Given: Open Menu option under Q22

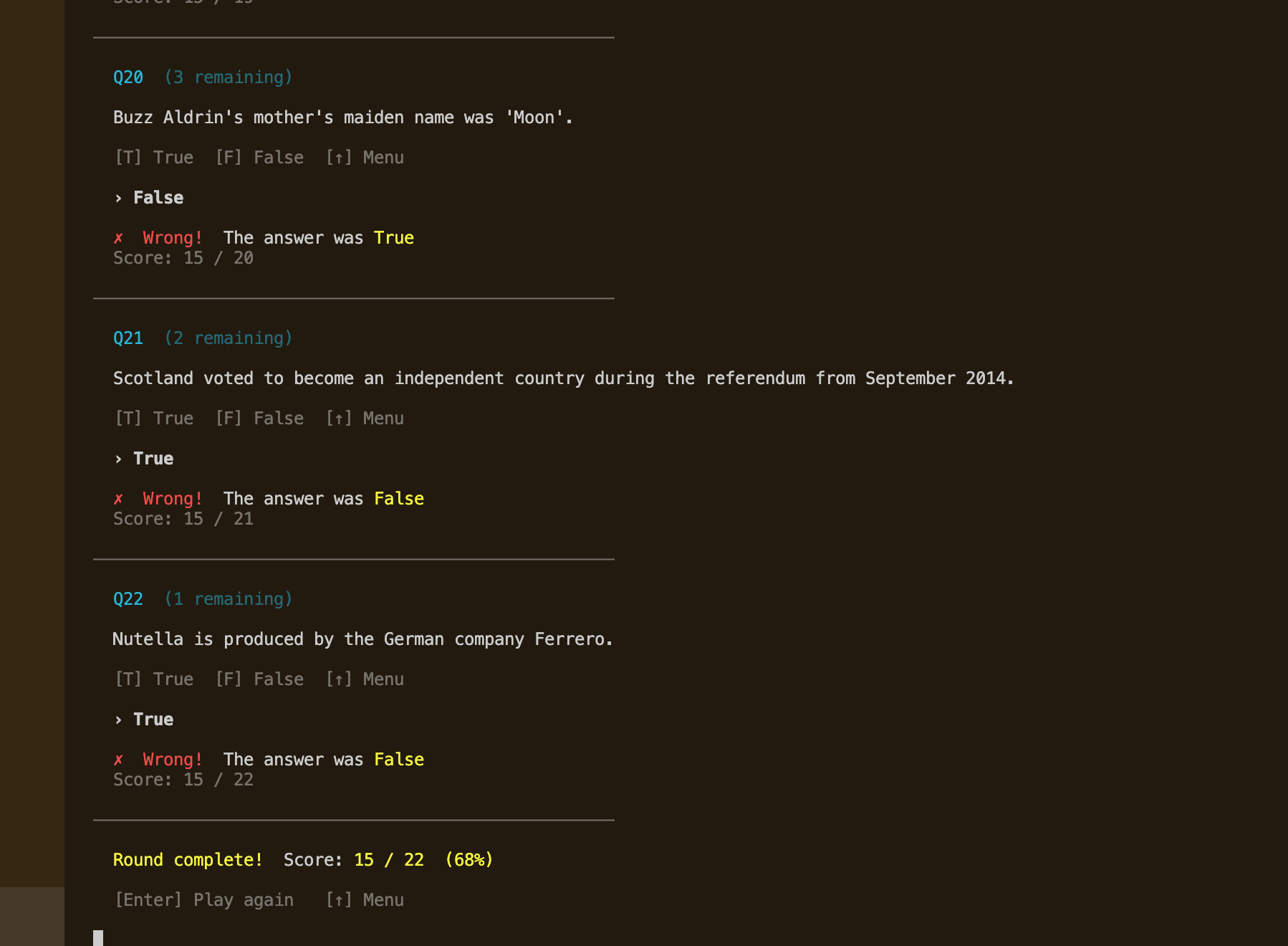Looking at the screenshot, I should click(x=365, y=679).
